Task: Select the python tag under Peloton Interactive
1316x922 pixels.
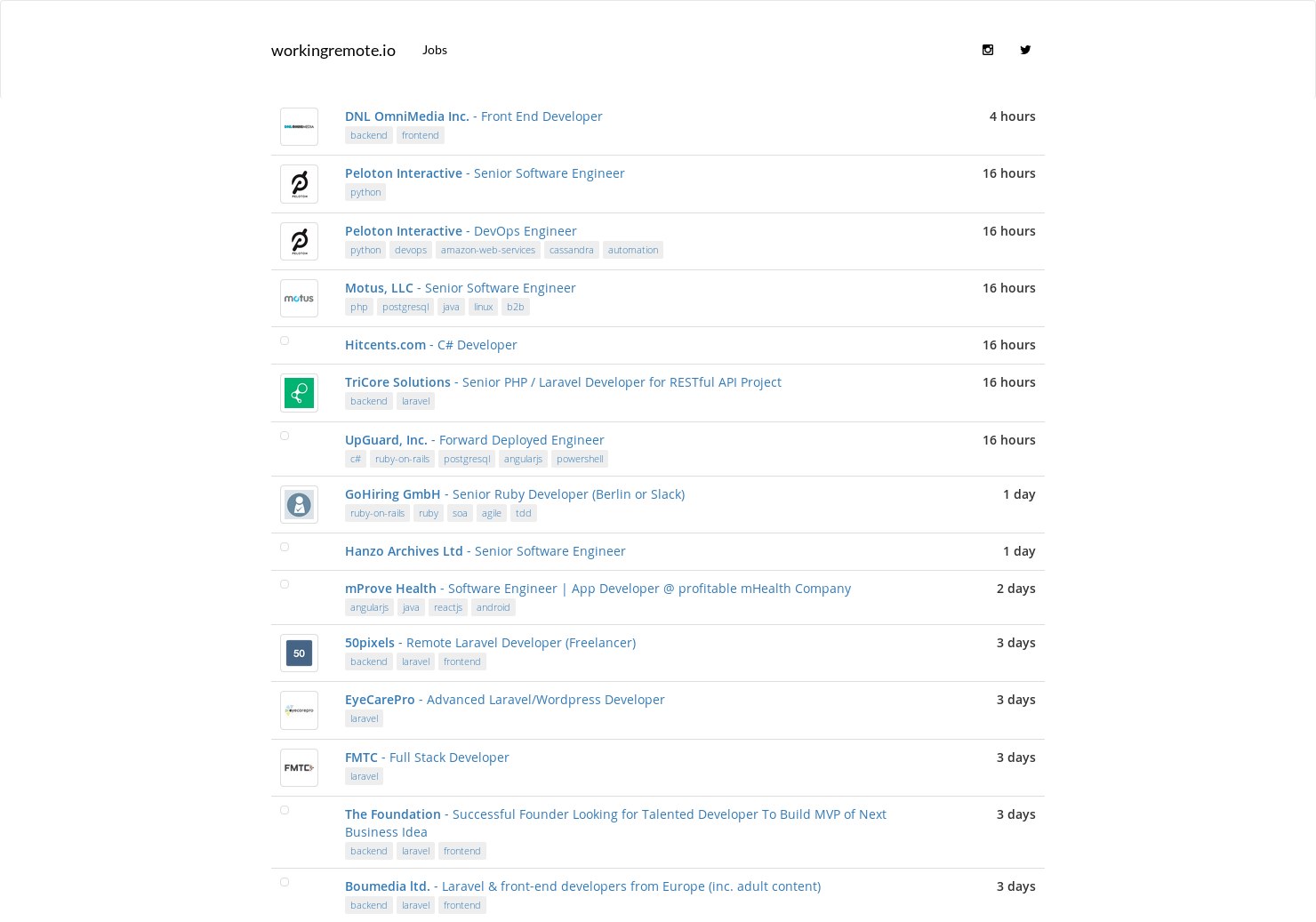Action: tap(365, 192)
